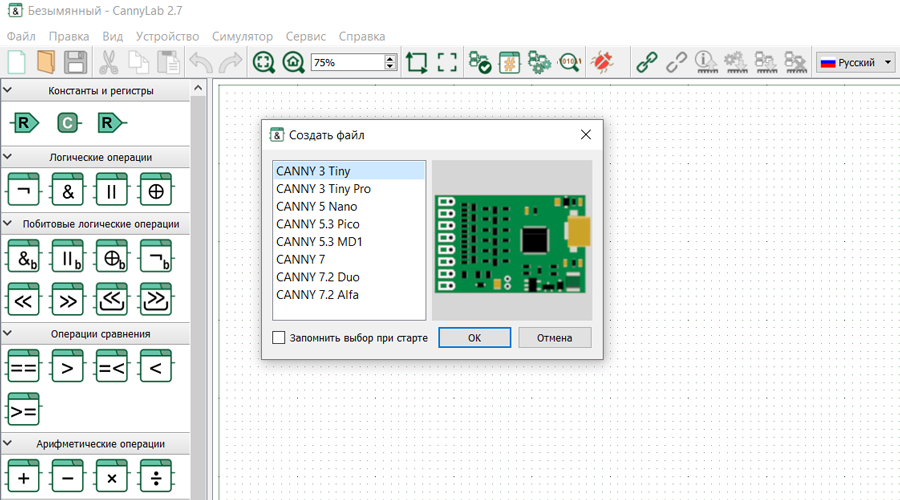Select the logical OR (||) block
Viewport: 900px width, 500px height.
tap(111, 189)
